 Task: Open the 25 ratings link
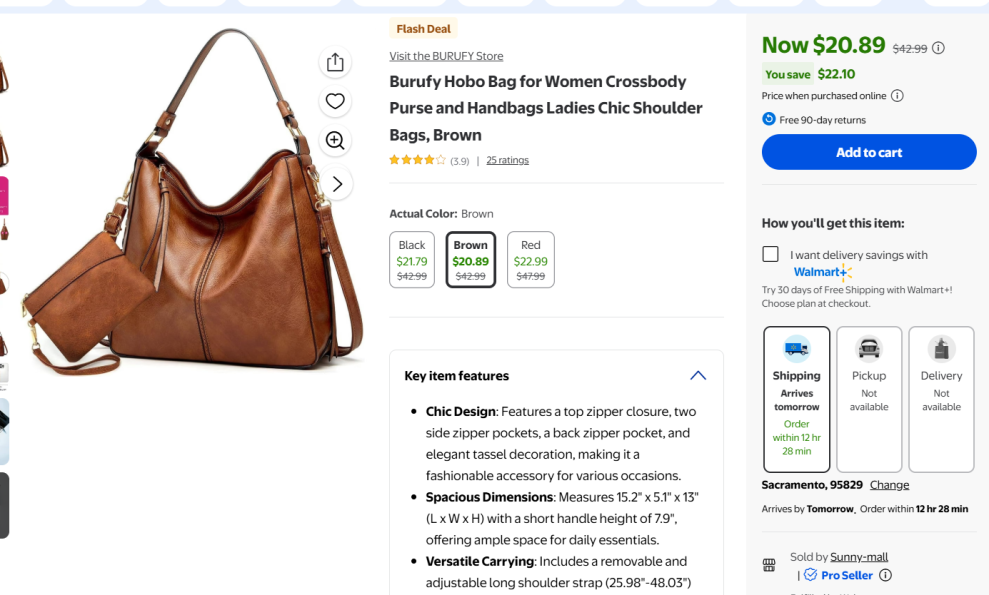coord(507,160)
